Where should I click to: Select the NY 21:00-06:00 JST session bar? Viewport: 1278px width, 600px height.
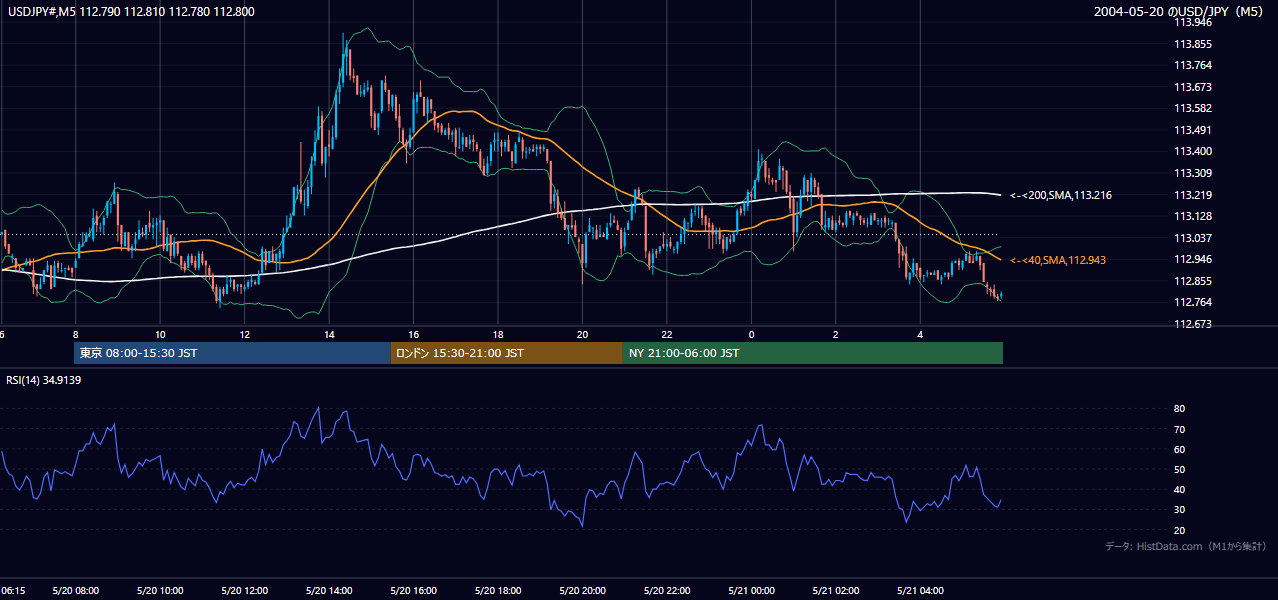click(813, 353)
